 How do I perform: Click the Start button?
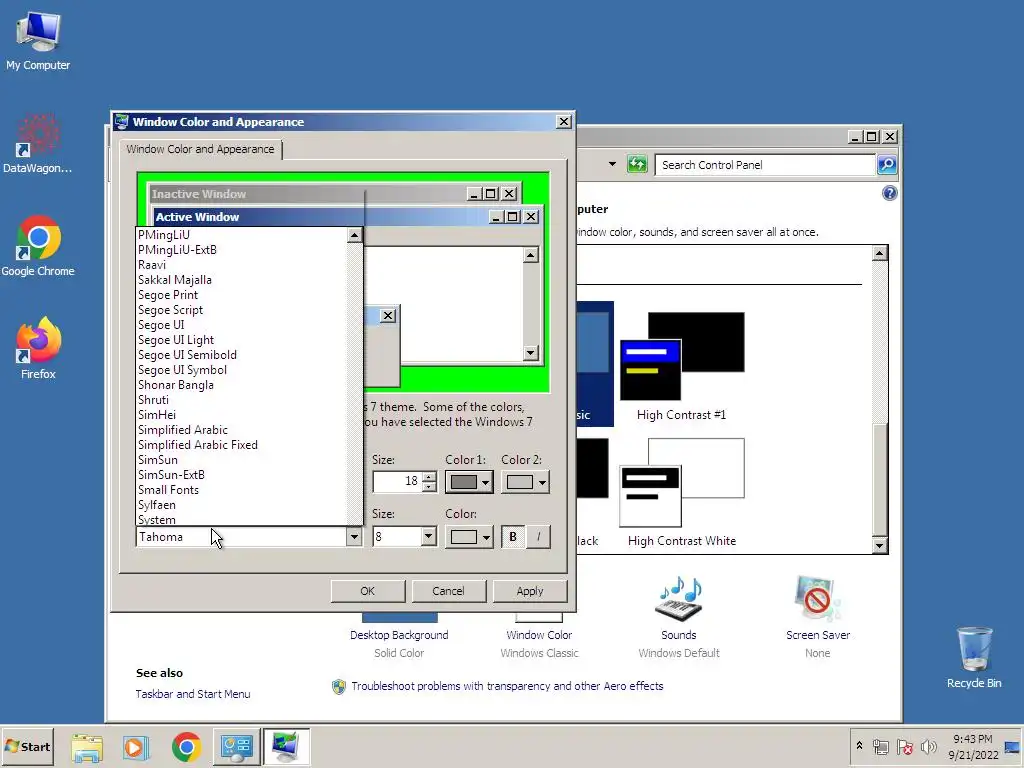click(x=27, y=746)
